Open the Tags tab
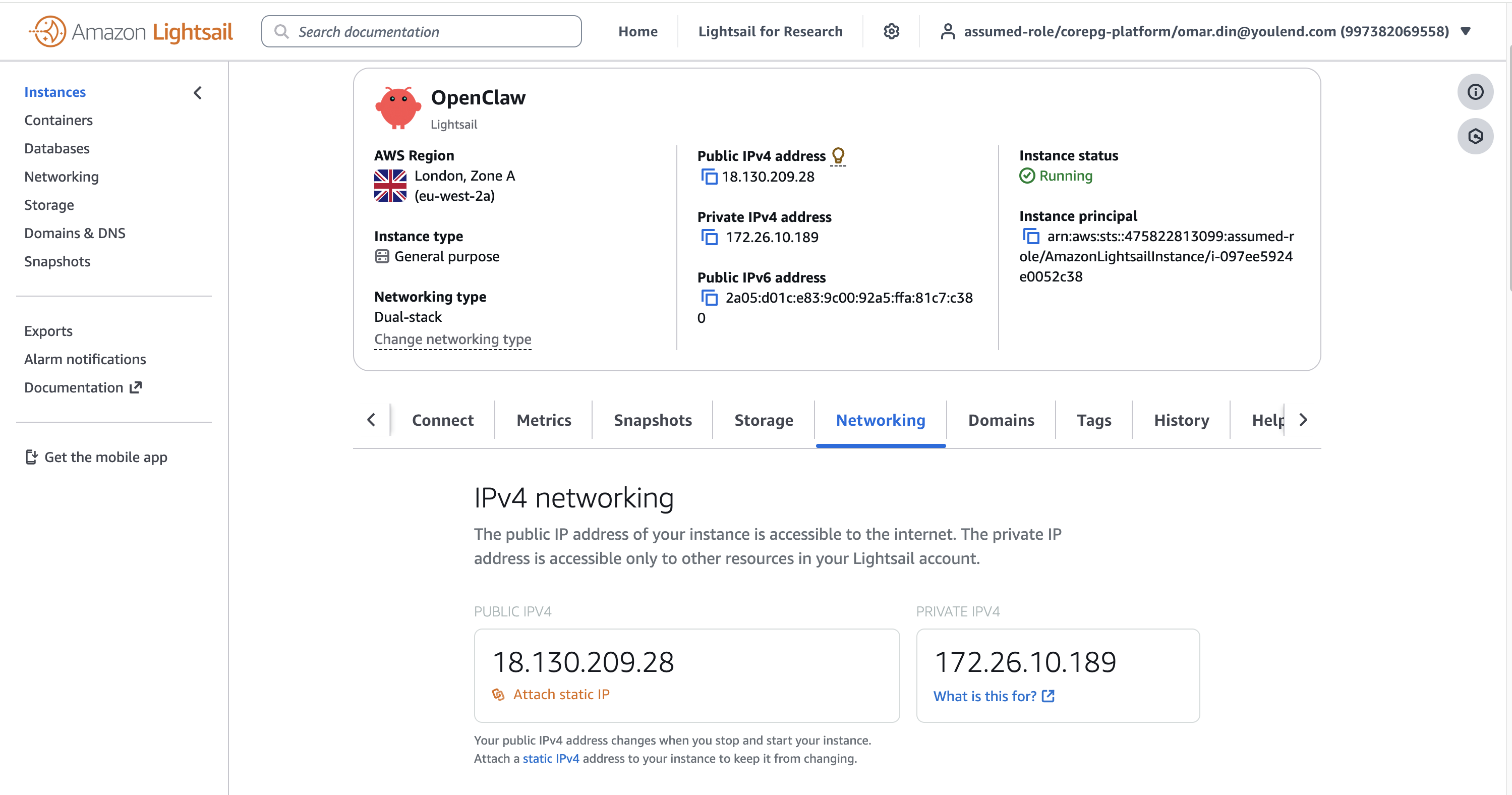 (1093, 420)
